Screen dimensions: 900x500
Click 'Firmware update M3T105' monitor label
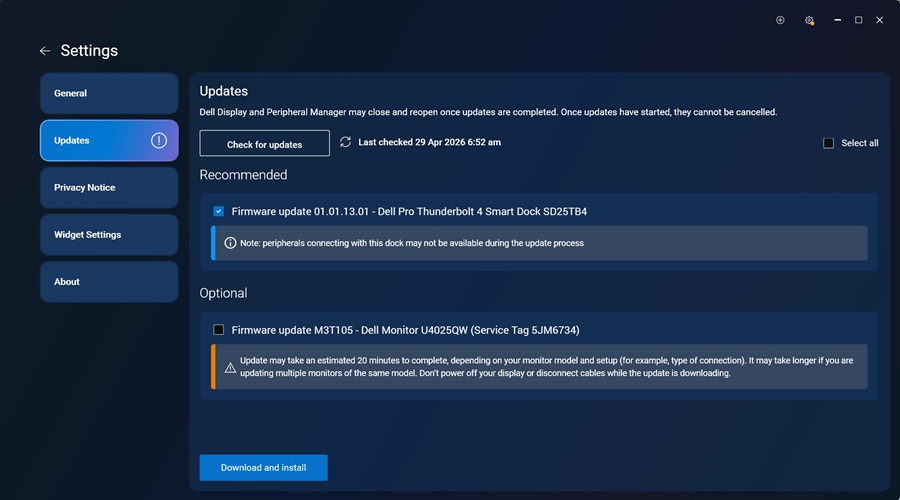tap(405, 330)
